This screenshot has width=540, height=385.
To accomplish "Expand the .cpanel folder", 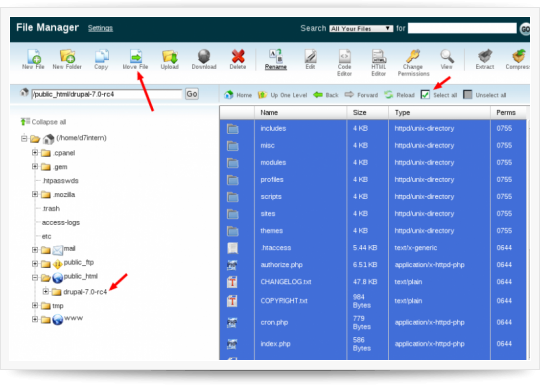I will [x=35, y=152].
